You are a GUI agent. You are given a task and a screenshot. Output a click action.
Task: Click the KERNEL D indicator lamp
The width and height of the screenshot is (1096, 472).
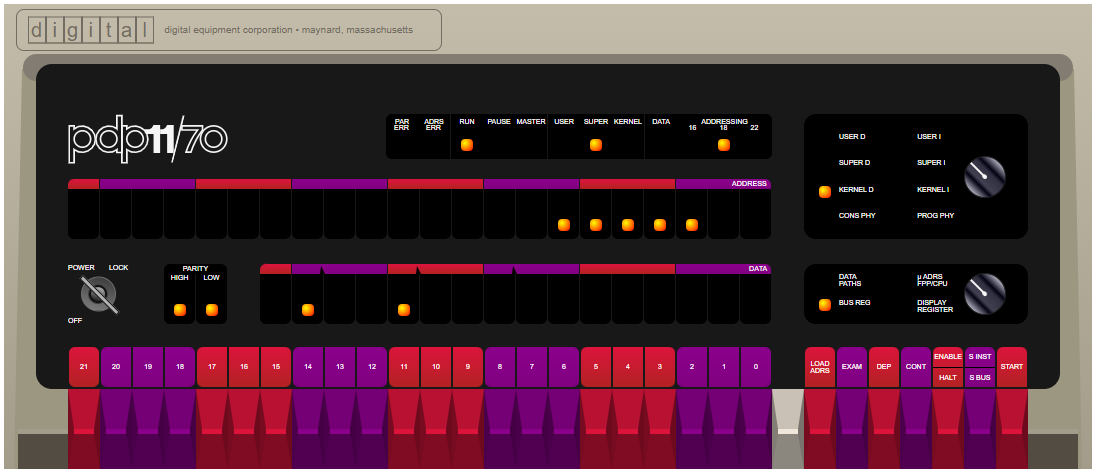point(825,192)
